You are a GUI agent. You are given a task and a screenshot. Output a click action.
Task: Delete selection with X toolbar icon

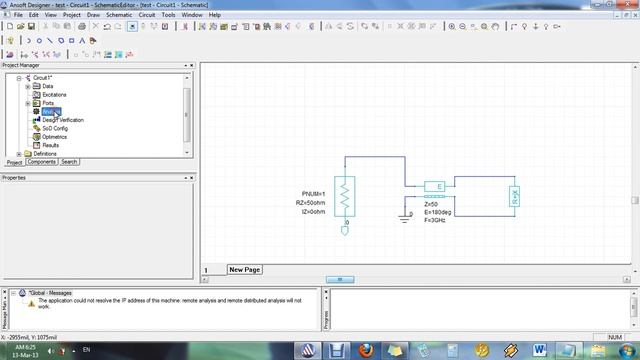96,27
